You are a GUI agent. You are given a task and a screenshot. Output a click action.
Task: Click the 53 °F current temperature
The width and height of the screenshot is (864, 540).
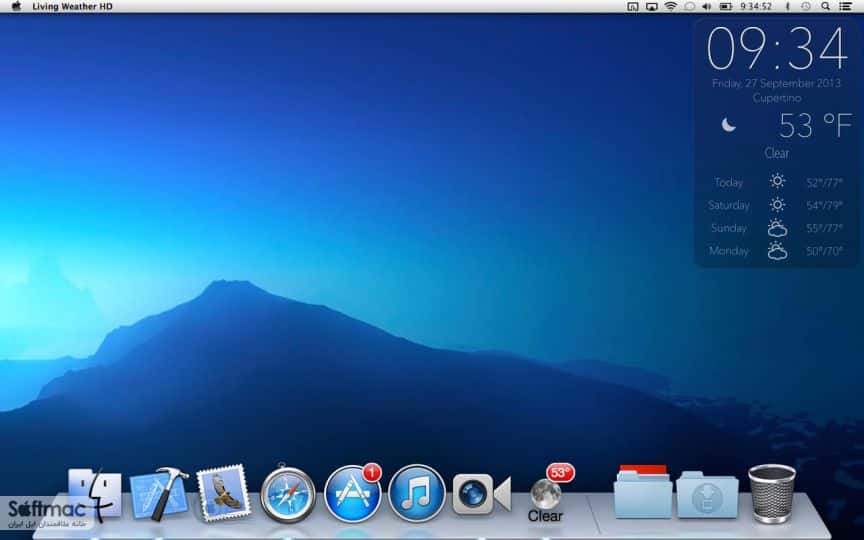coord(816,125)
